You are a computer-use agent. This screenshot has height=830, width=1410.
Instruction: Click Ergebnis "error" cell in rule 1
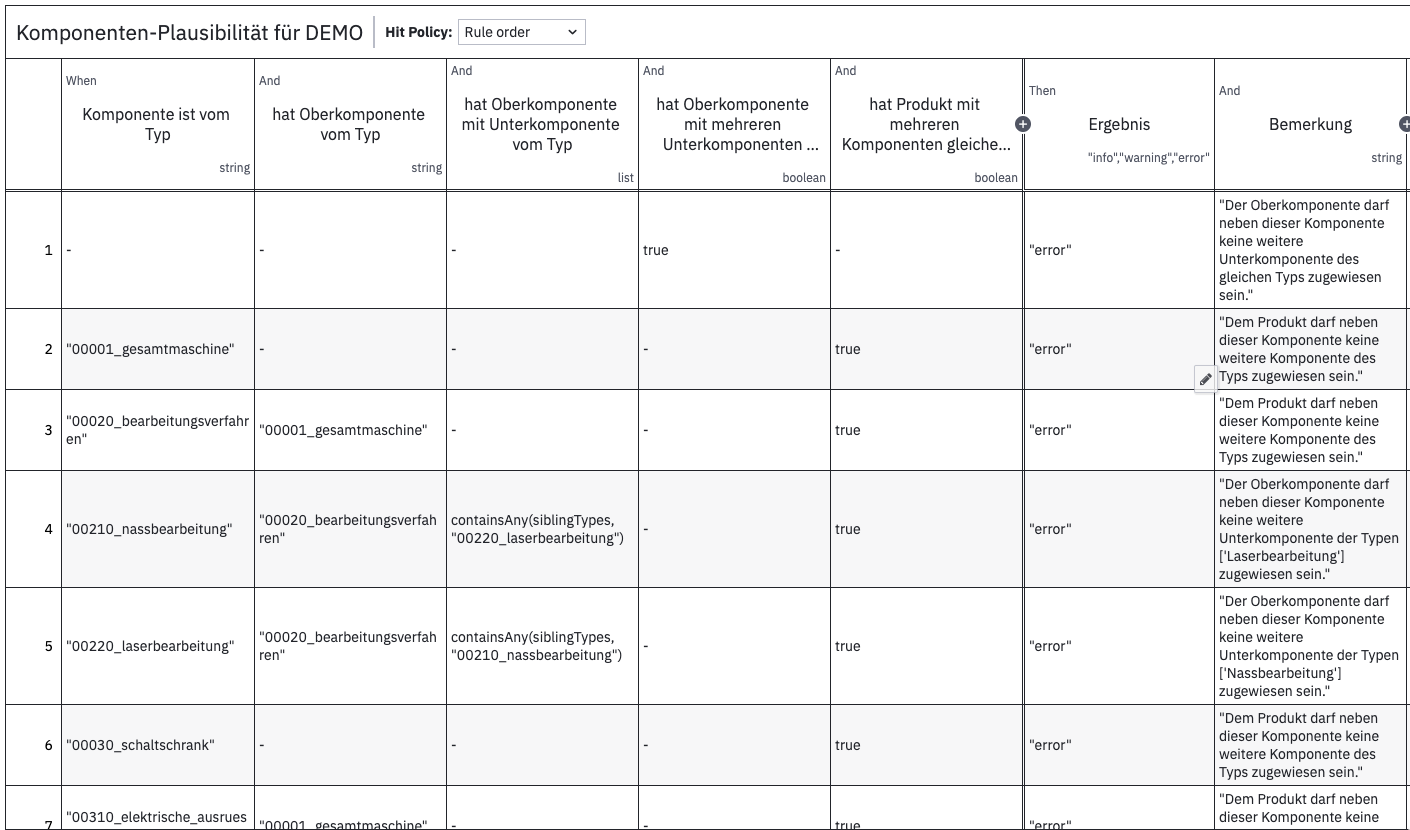[x=1119, y=250]
